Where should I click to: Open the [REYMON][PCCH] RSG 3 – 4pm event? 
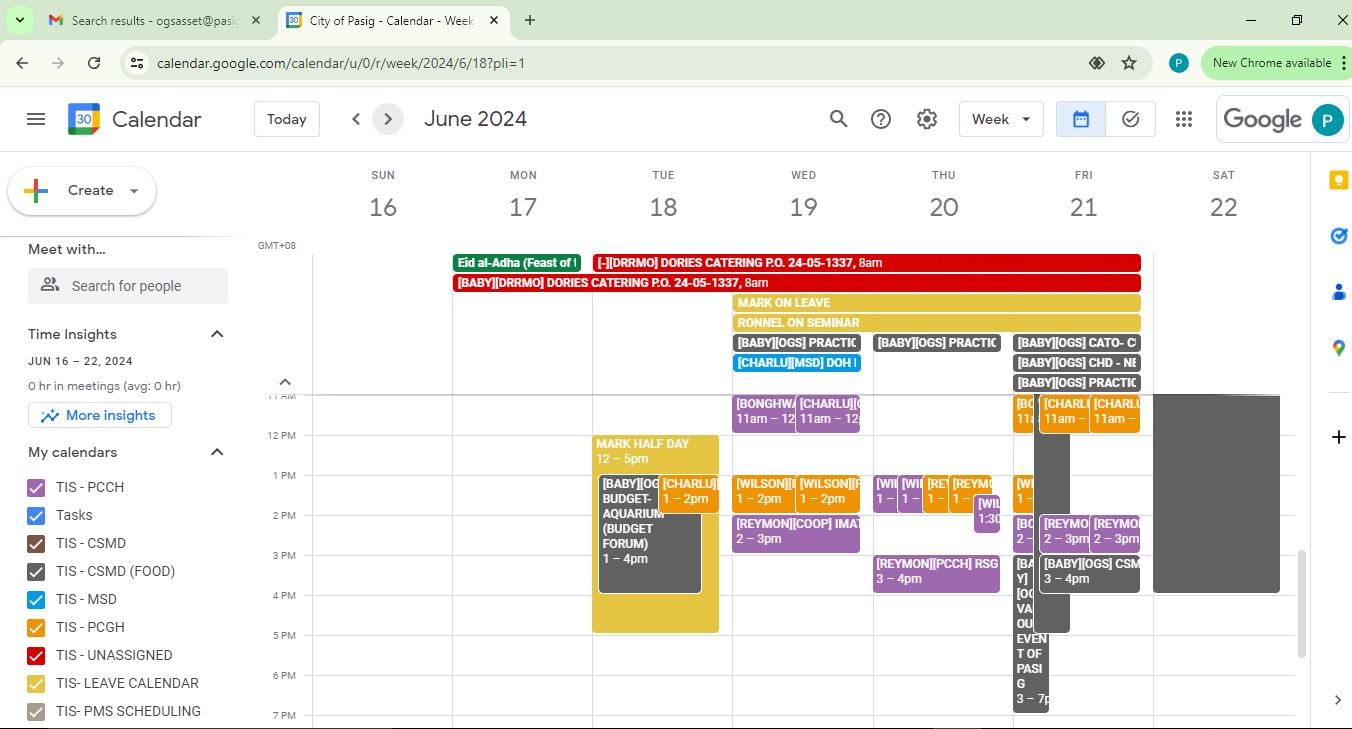click(x=937, y=574)
